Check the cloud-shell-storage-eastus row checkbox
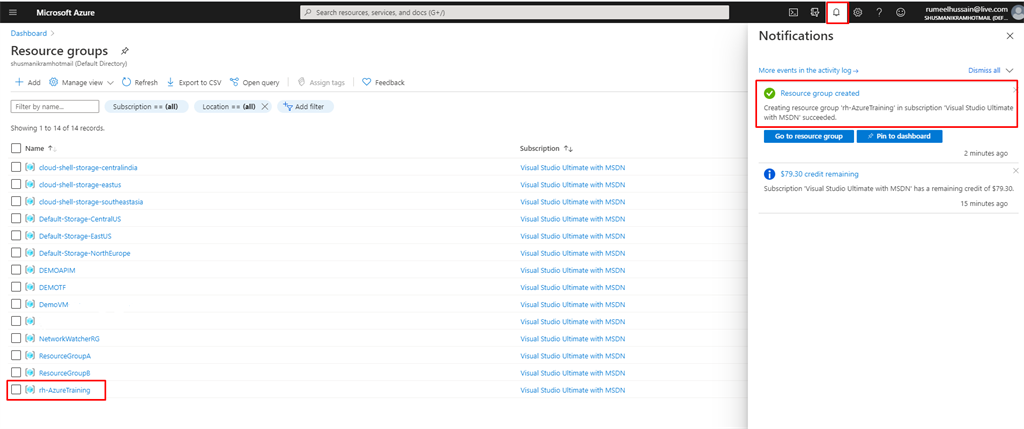Viewport: 1024px width, 429px height. point(16,185)
